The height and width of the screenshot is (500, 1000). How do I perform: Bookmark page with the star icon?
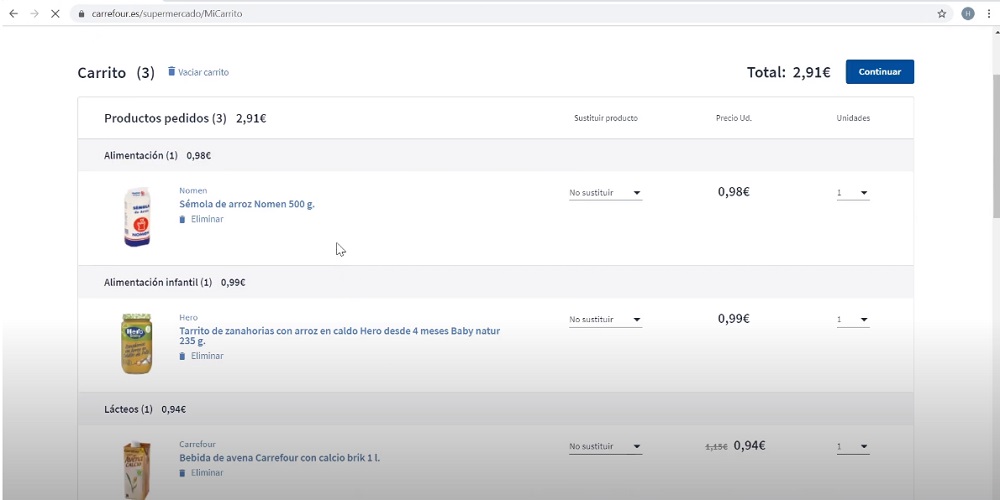(x=941, y=14)
